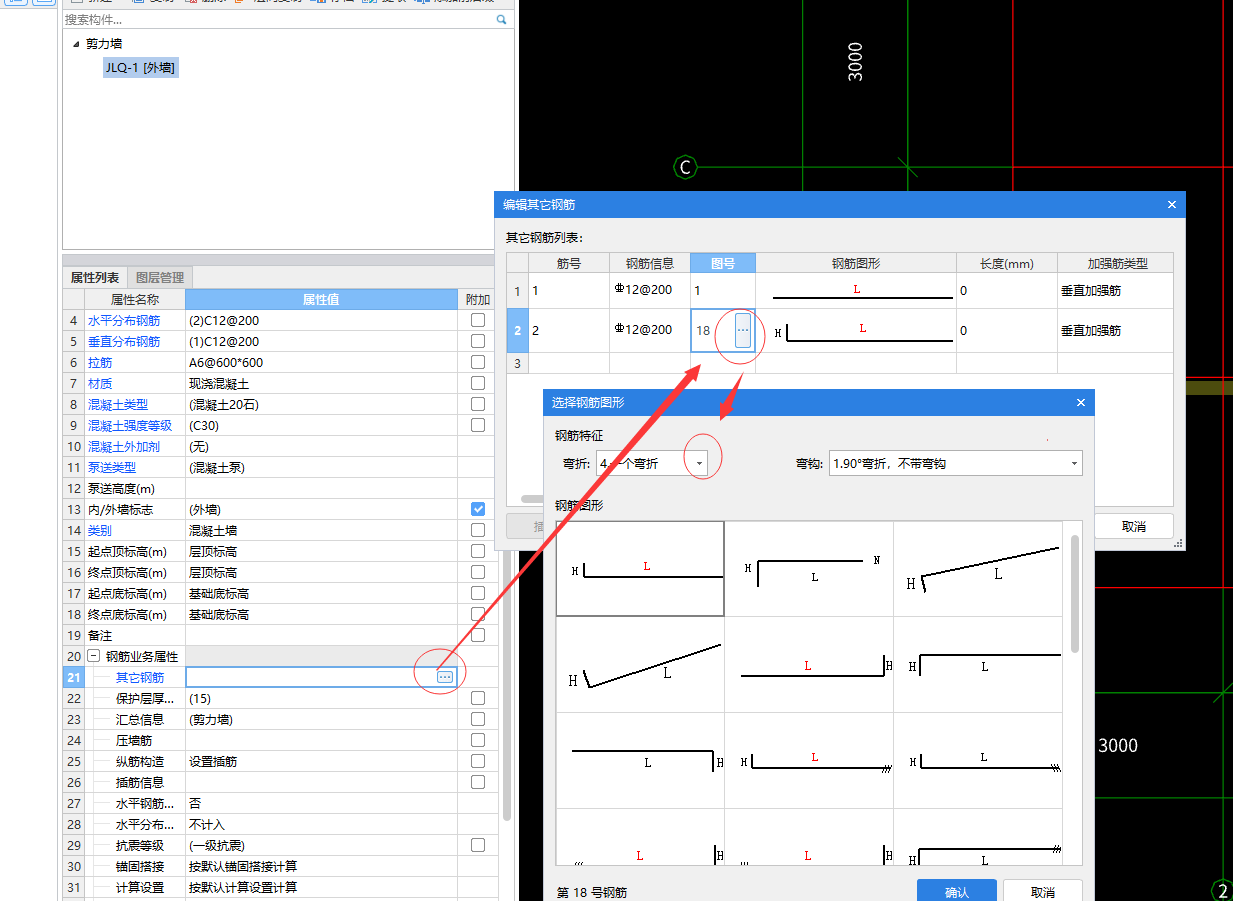Select the highlighted rebar shape thumbnail

click(640, 569)
